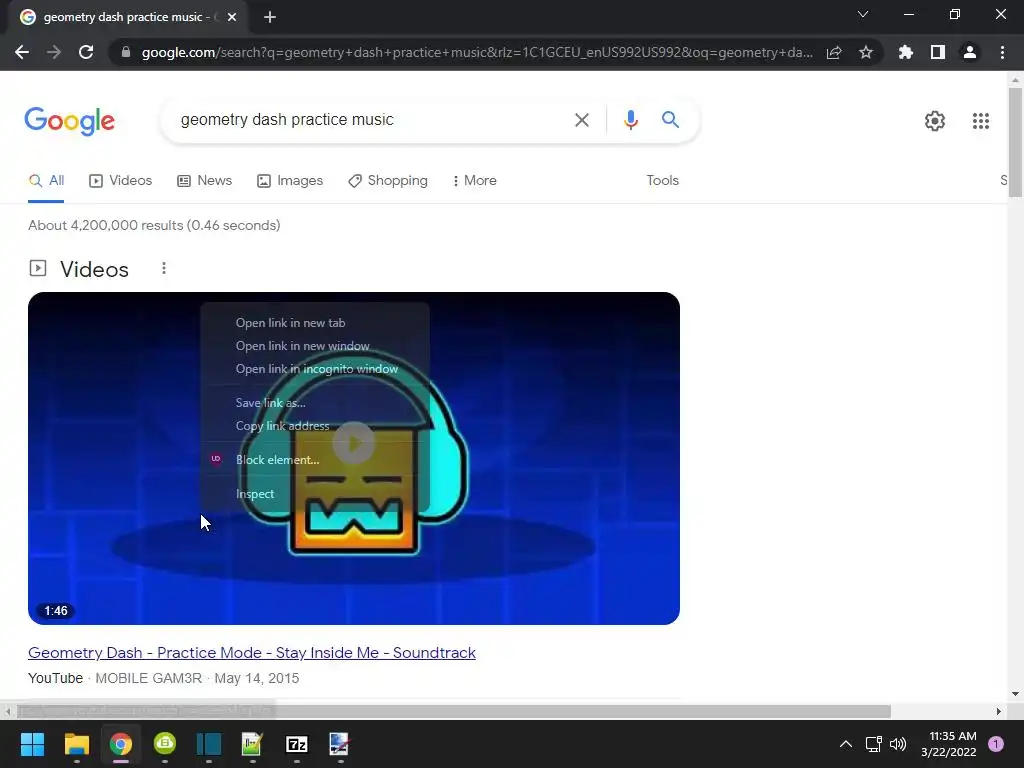1024x768 pixels.
Task: Open File Explorer from the taskbar
Action: (x=76, y=744)
